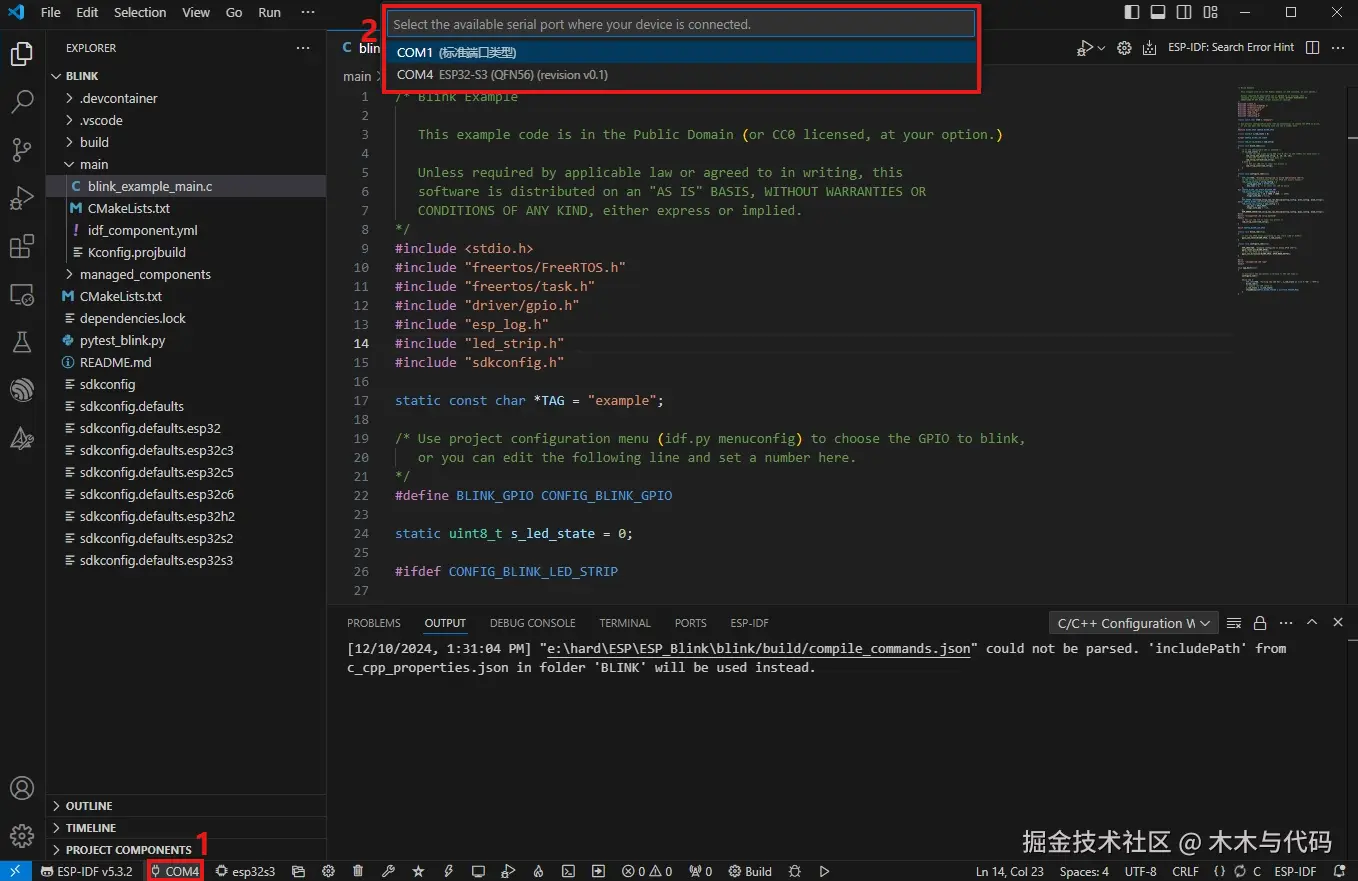The image size is (1358, 881).
Task: Expand the OUTLINE section
Action: pos(89,806)
